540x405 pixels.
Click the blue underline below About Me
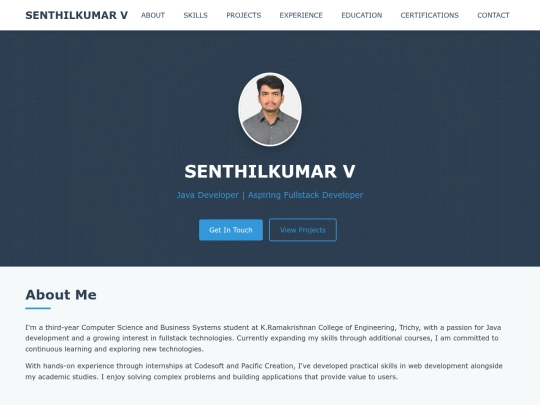38,308
